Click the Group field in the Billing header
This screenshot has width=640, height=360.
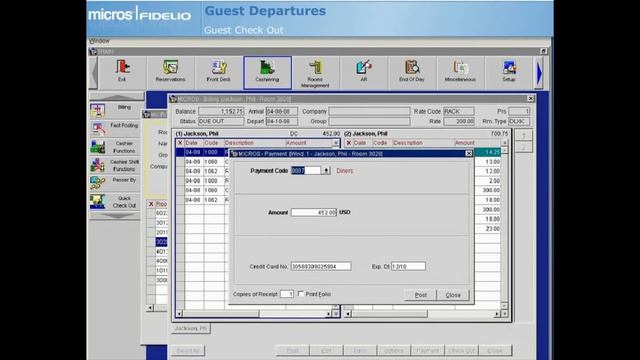click(x=369, y=121)
